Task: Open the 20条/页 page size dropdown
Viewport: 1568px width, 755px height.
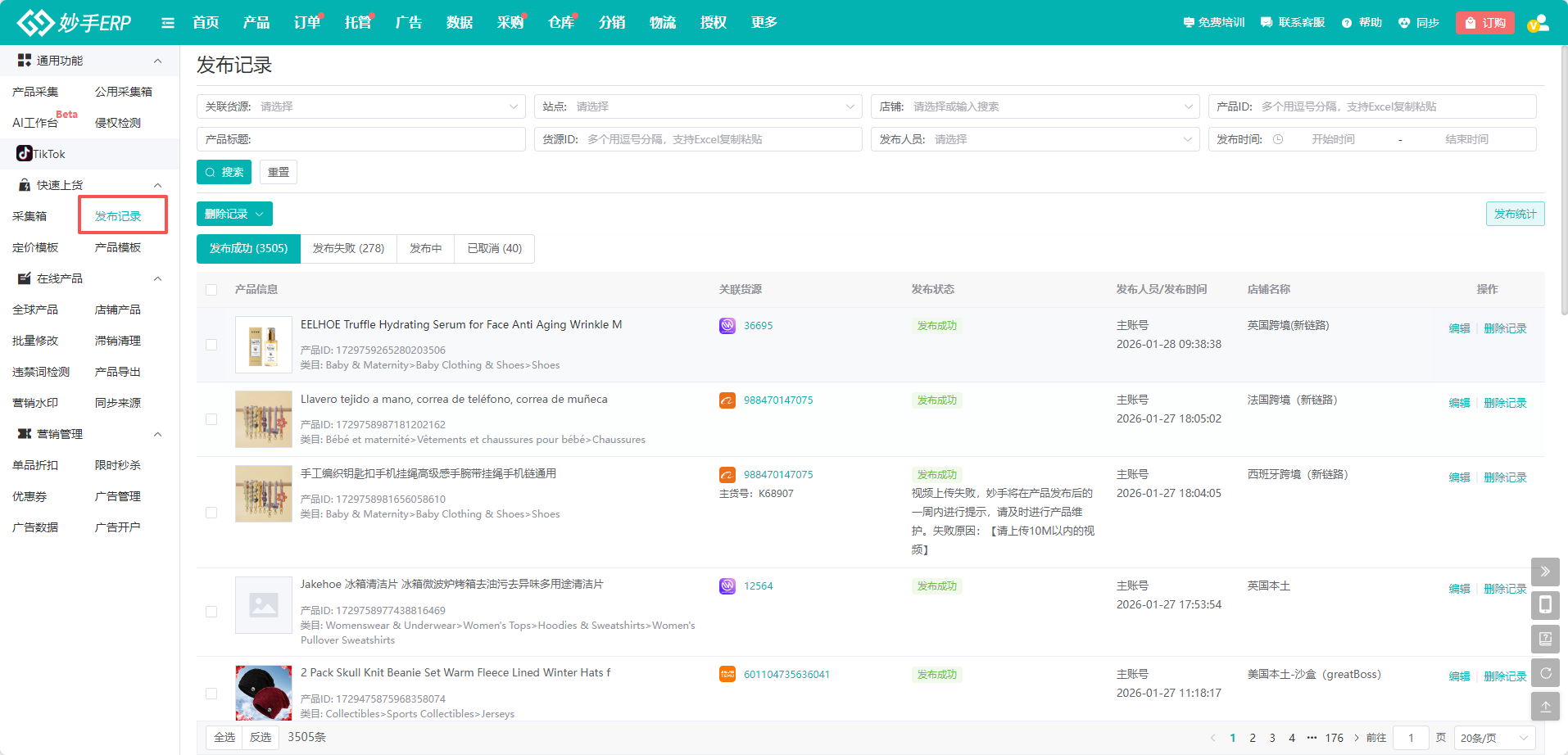Action: point(1494,738)
